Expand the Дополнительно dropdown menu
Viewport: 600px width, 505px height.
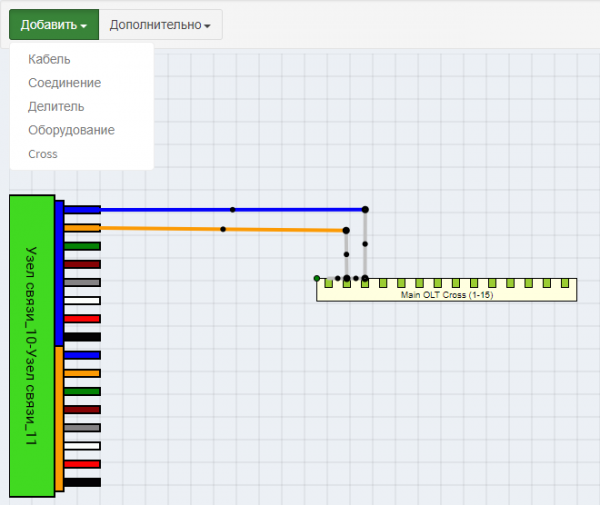click(x=160, y=25)
